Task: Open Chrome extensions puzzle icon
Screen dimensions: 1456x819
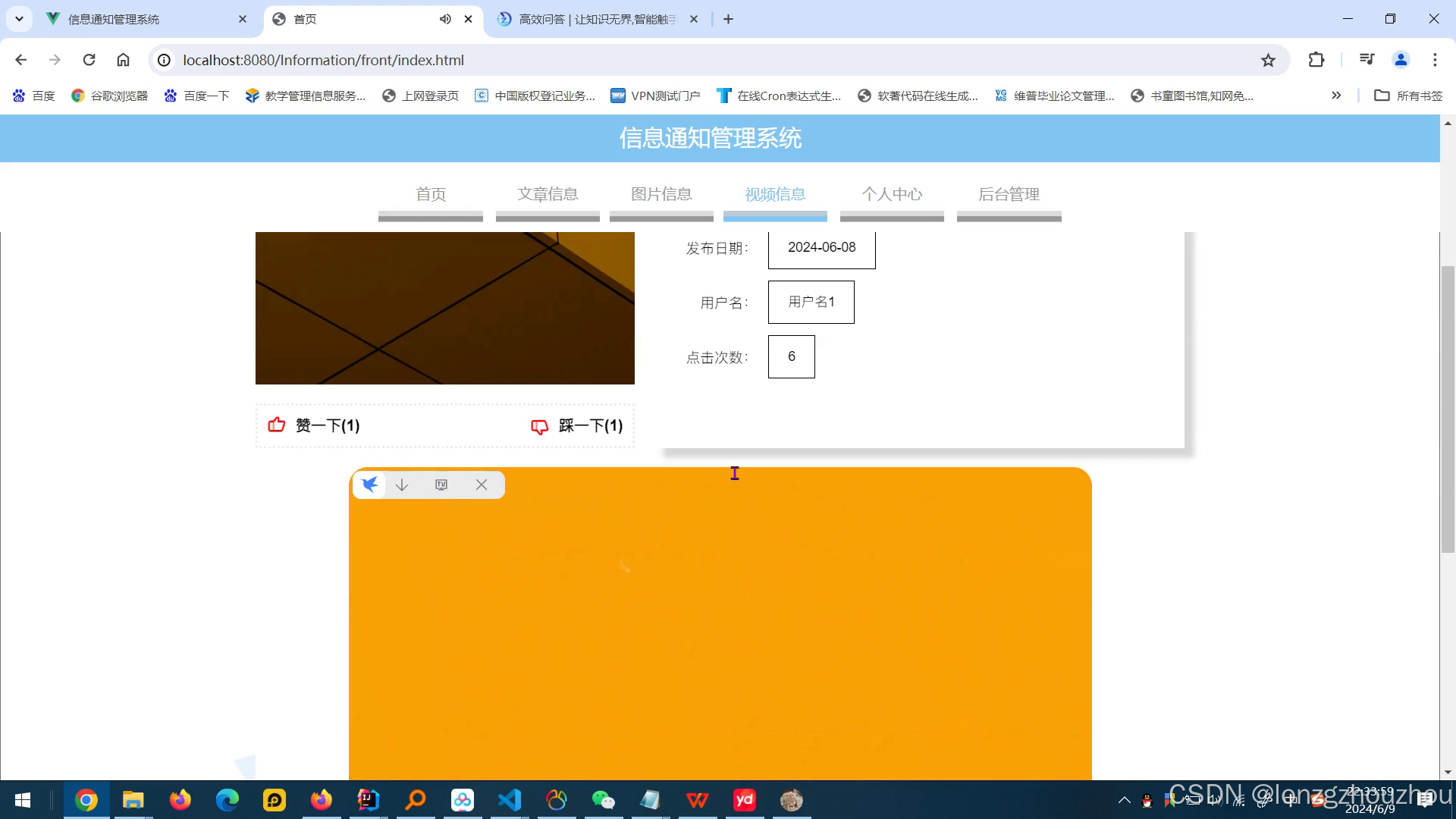Action: click(x=1316, y=60)
